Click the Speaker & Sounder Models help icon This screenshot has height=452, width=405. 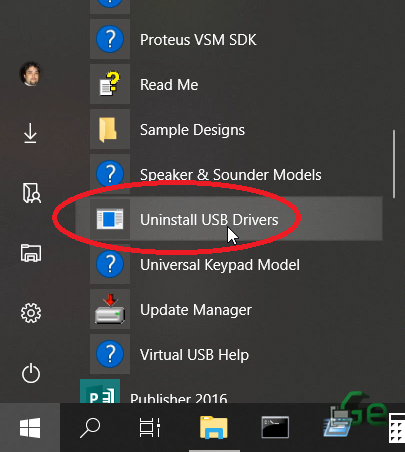point(110,174)
